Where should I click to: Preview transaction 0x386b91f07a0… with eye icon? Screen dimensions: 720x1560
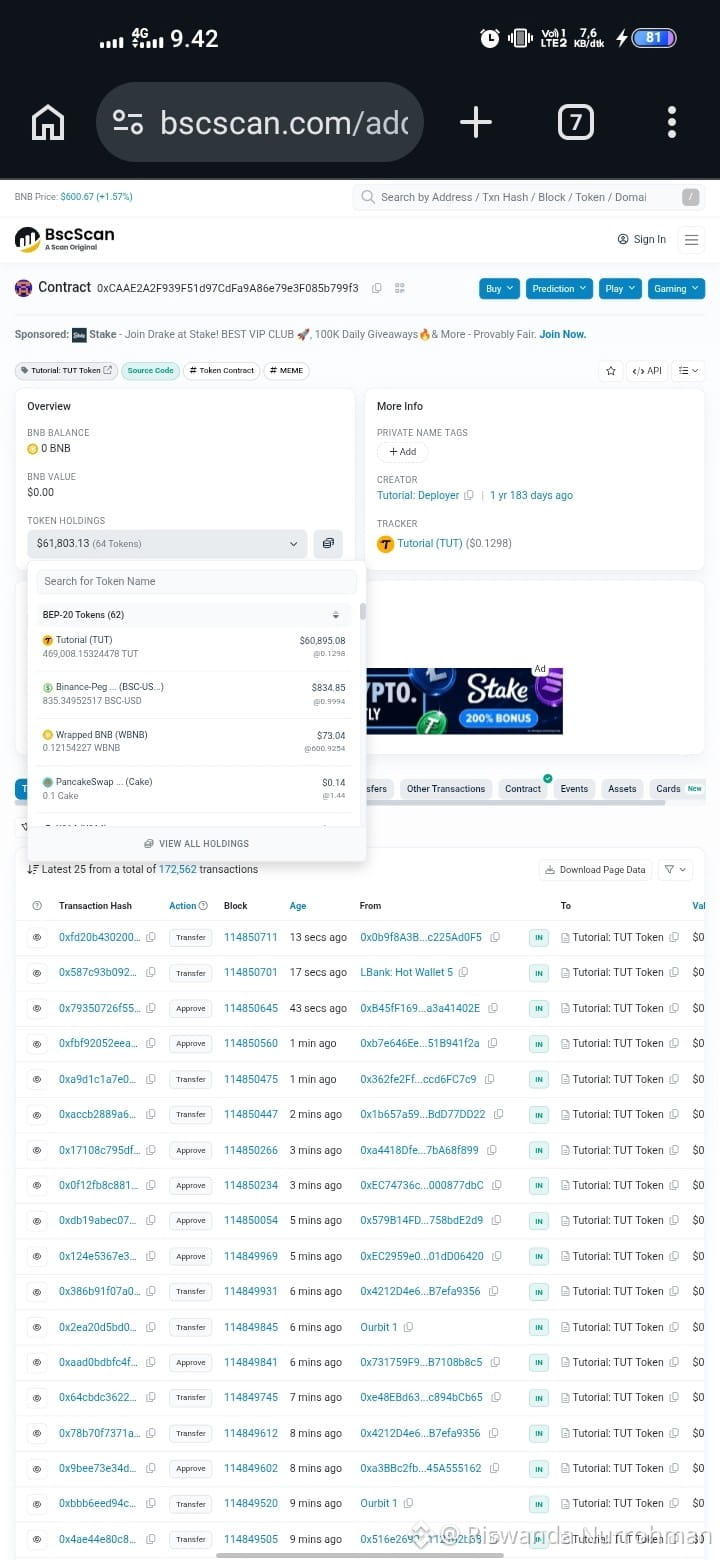click(37, 1291)
